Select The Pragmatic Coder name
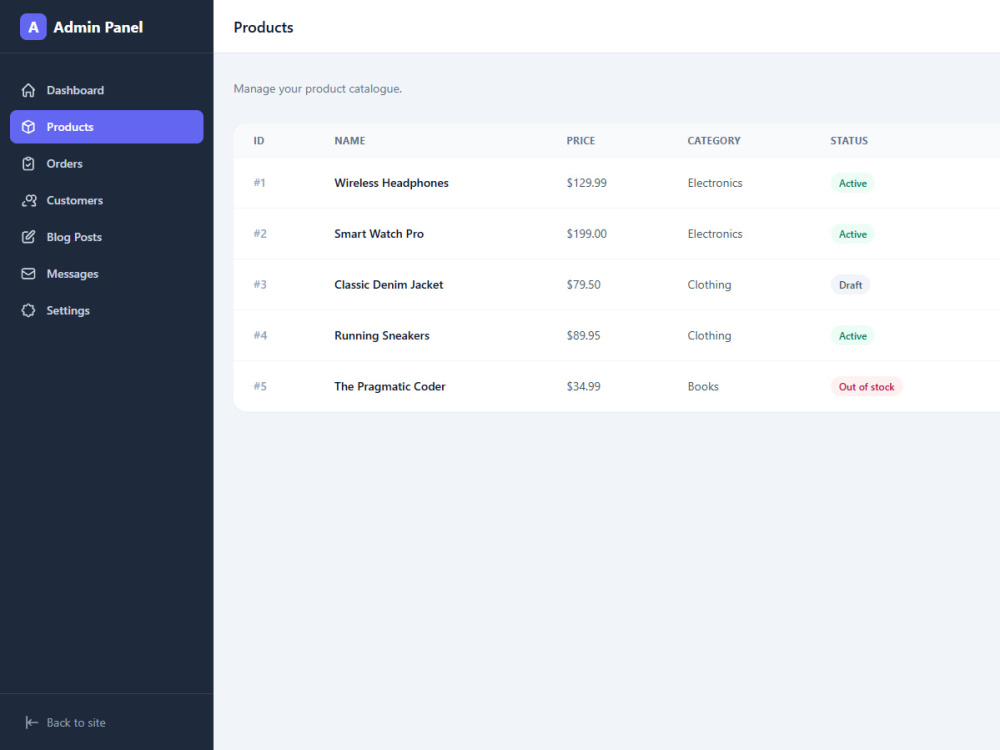Viewport: 1000px width, 750px height. tap(390, 386)
